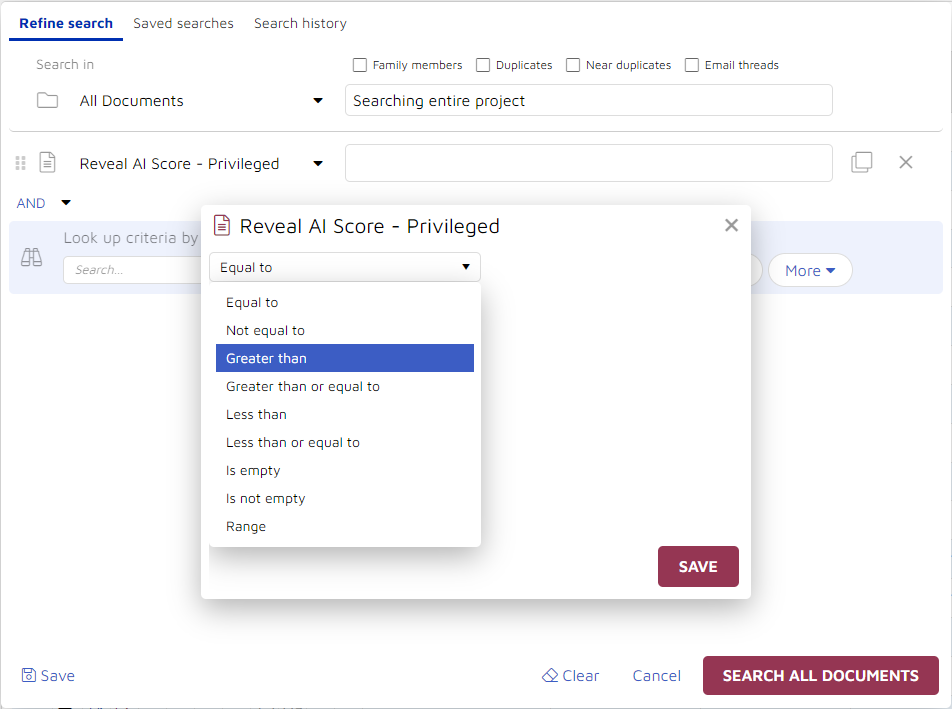Focus the Reveal AI Score value field

588,163
